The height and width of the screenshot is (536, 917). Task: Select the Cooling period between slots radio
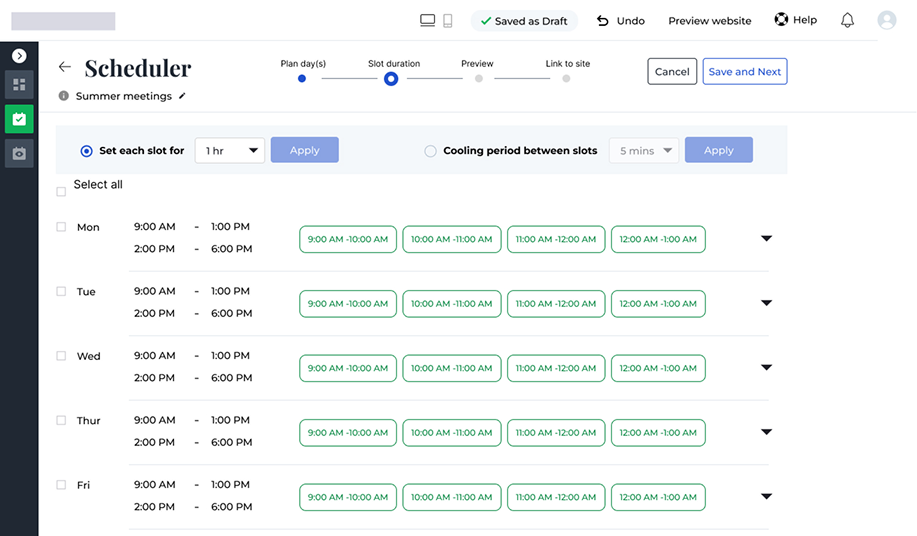tap(430, 151)
